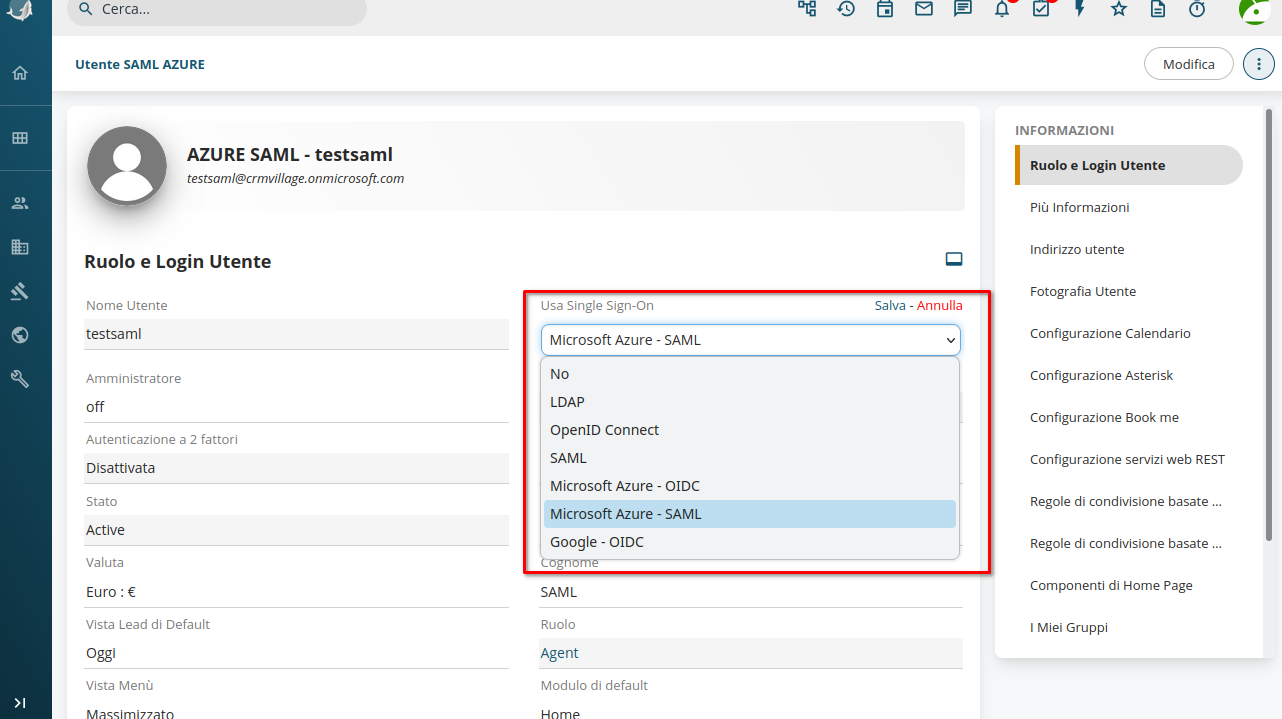Screen dimensions: 1282x719
Task: Click the 'Disattivata' two-factor value
Action: point(120,468)
